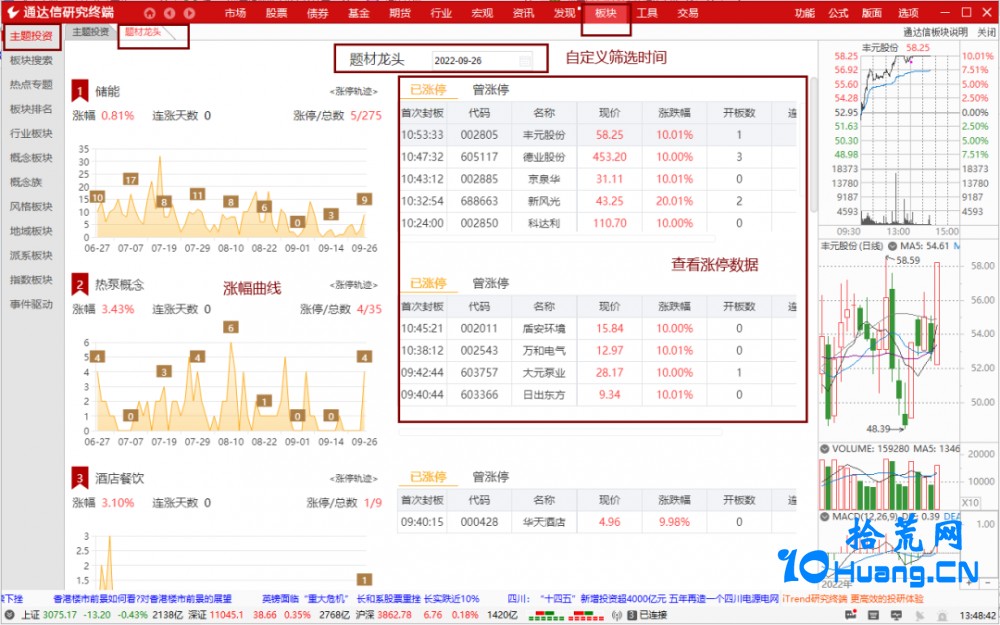Zoom in the K-line chart with plus button

970,582
